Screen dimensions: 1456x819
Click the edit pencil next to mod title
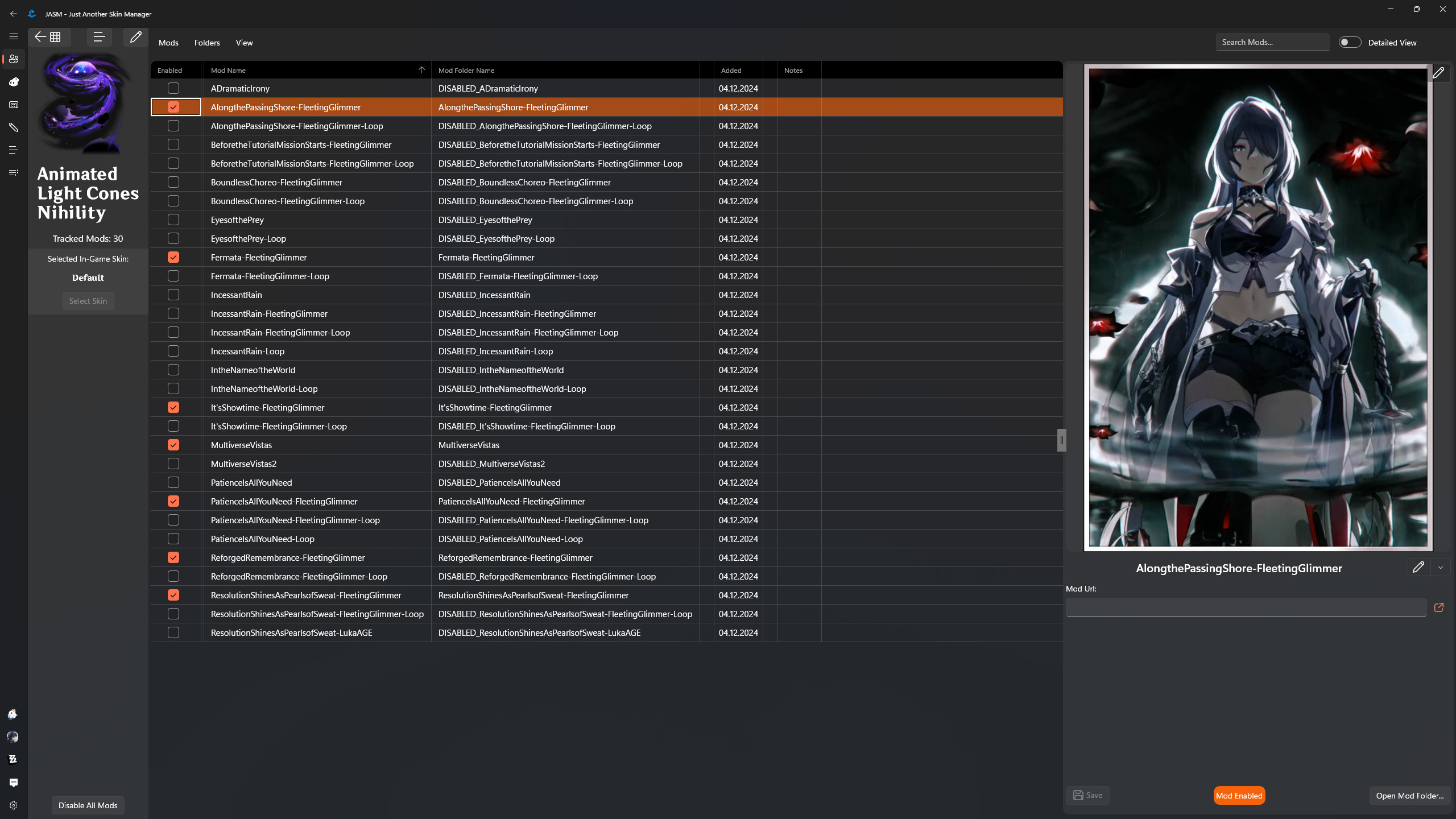(1418, 567)
